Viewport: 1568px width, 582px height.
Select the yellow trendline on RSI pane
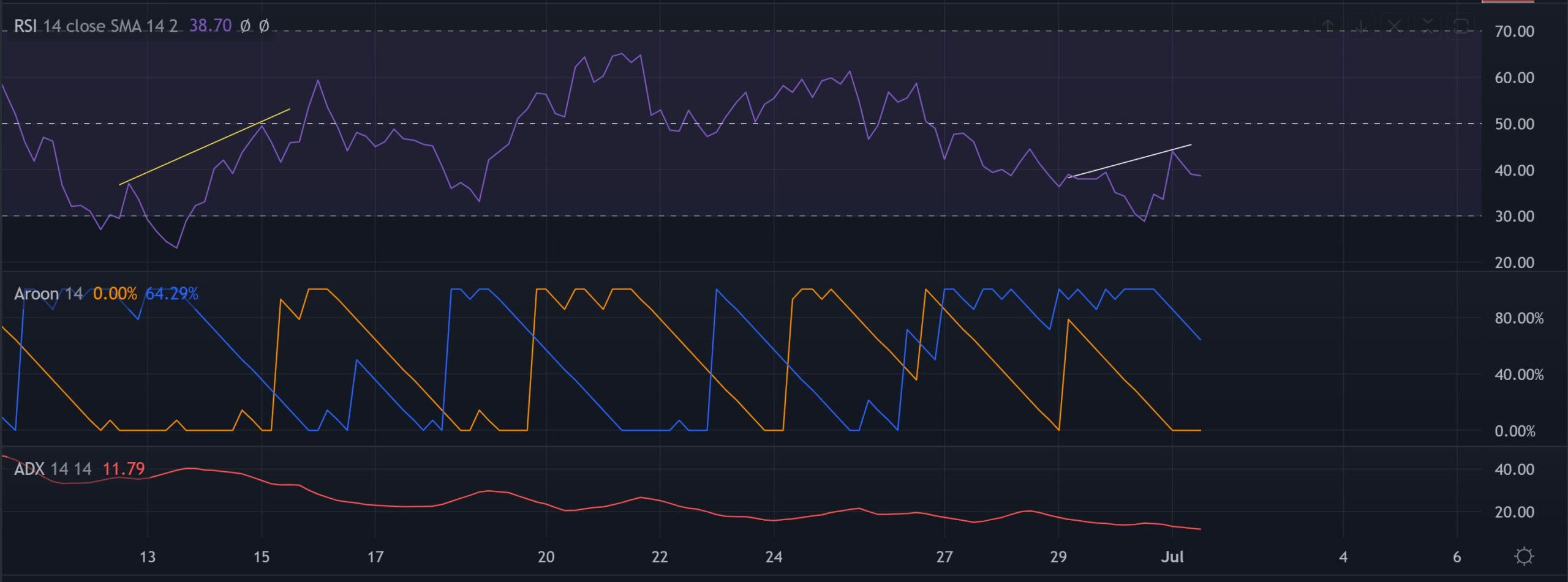click(204, 147)
